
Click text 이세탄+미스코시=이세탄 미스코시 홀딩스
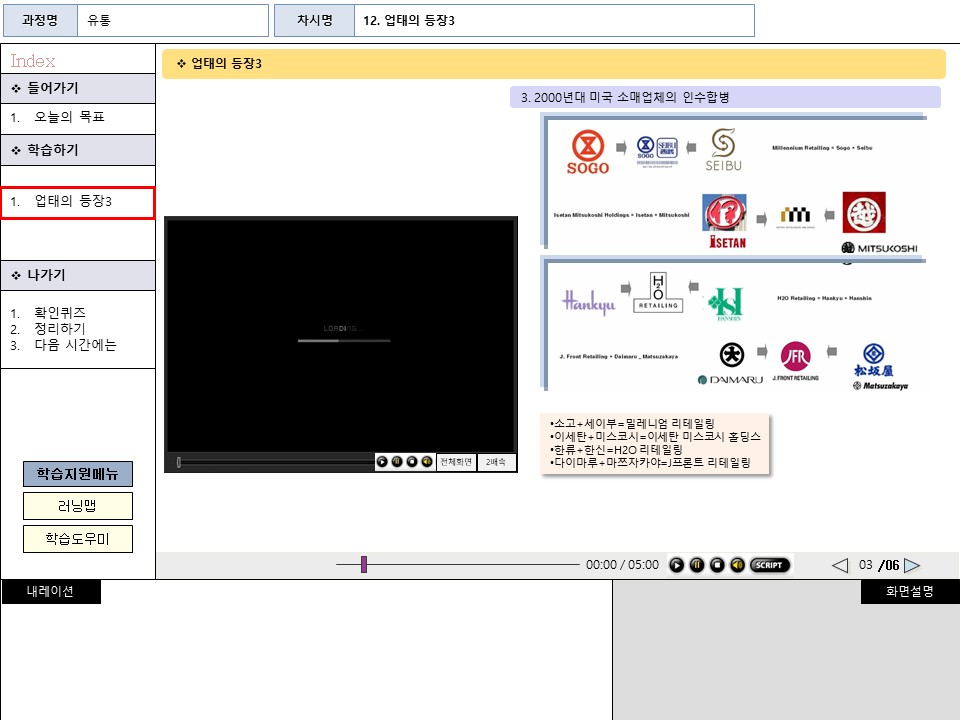click(656, 436)
